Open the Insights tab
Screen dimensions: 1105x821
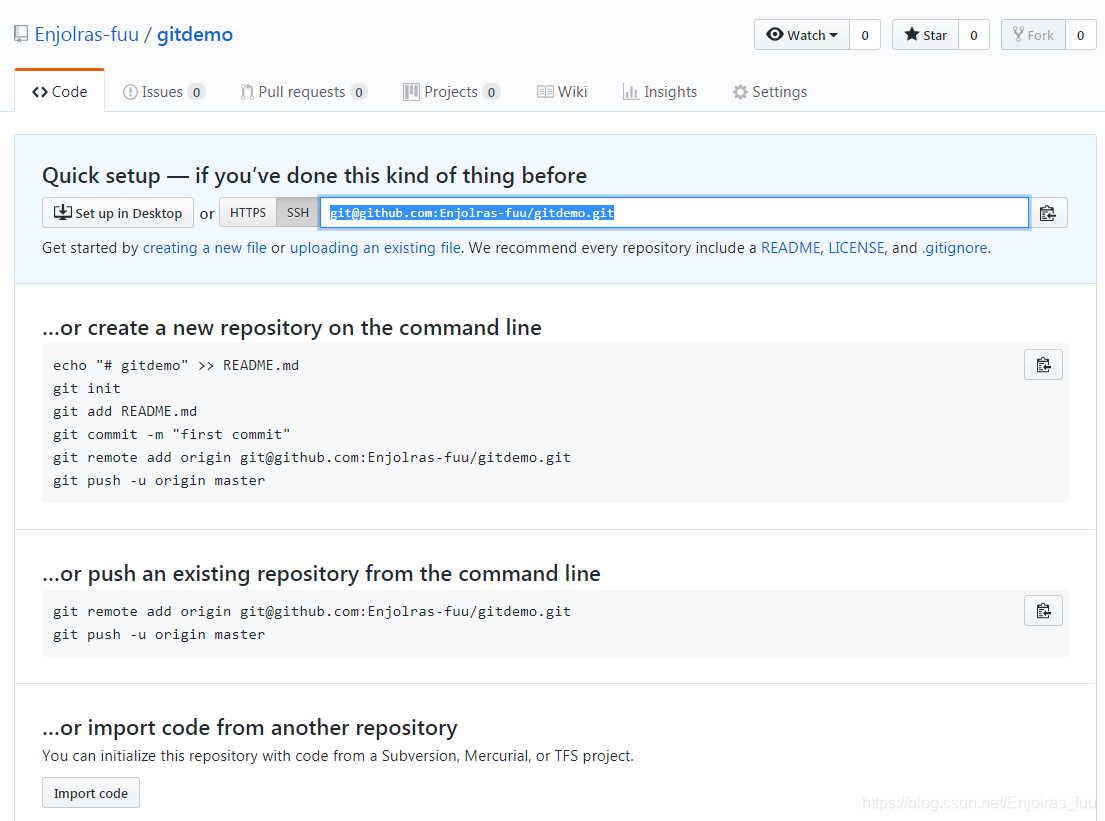pos(660,92)
